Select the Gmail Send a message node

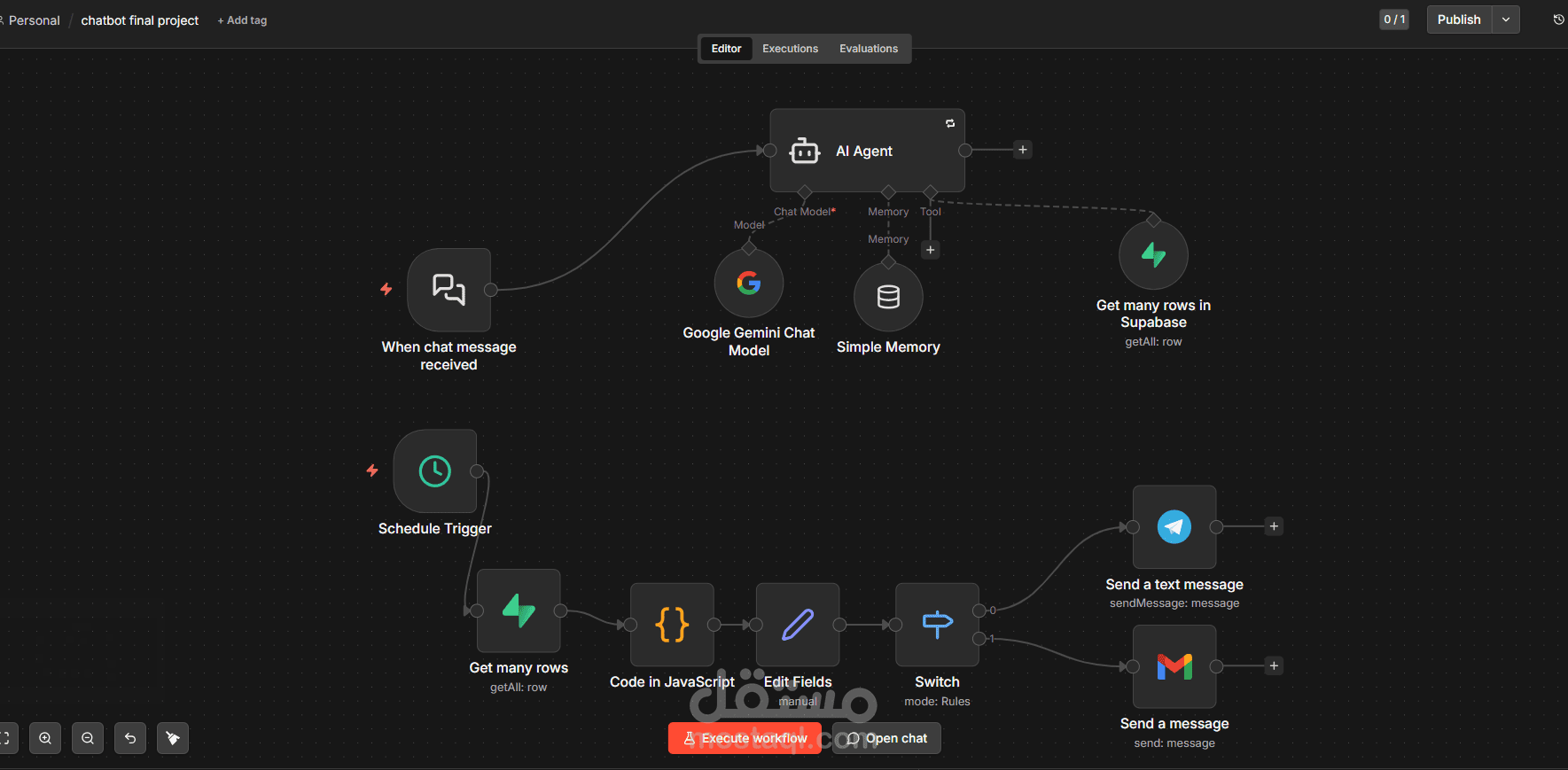point(1174,666)
